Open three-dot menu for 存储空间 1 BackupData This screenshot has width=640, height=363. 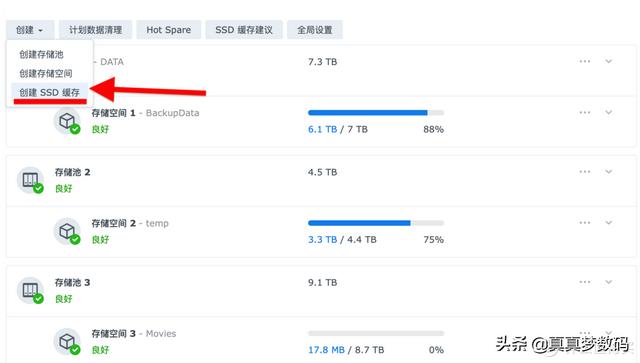584,112
